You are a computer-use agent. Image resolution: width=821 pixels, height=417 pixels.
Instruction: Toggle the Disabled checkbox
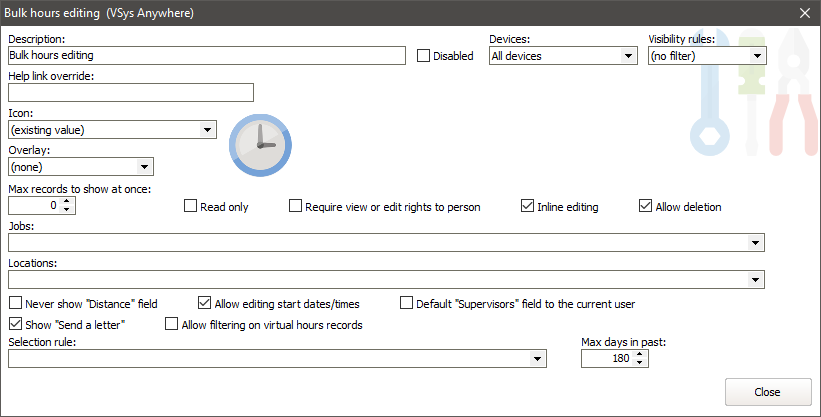[423, 56]
